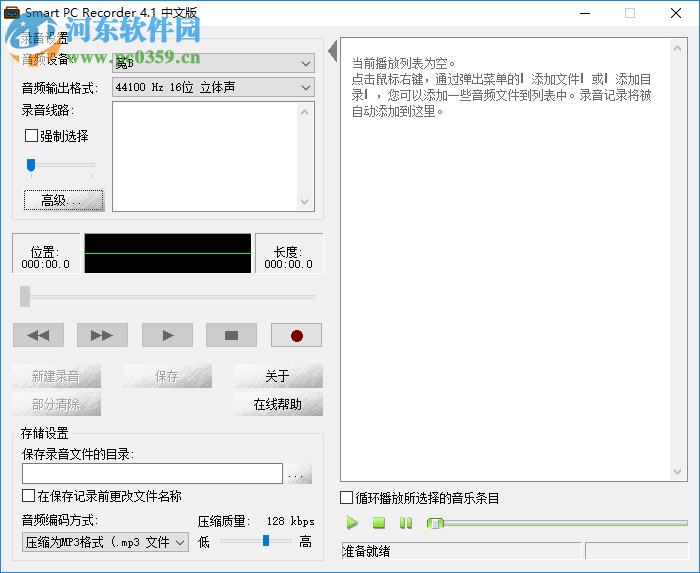Click the playlist scroll down arrow

point(677,472)
